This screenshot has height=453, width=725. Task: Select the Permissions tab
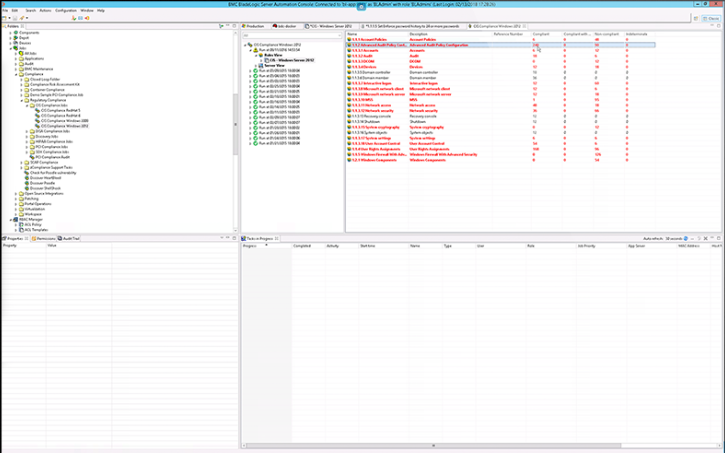tap(43, 239)
